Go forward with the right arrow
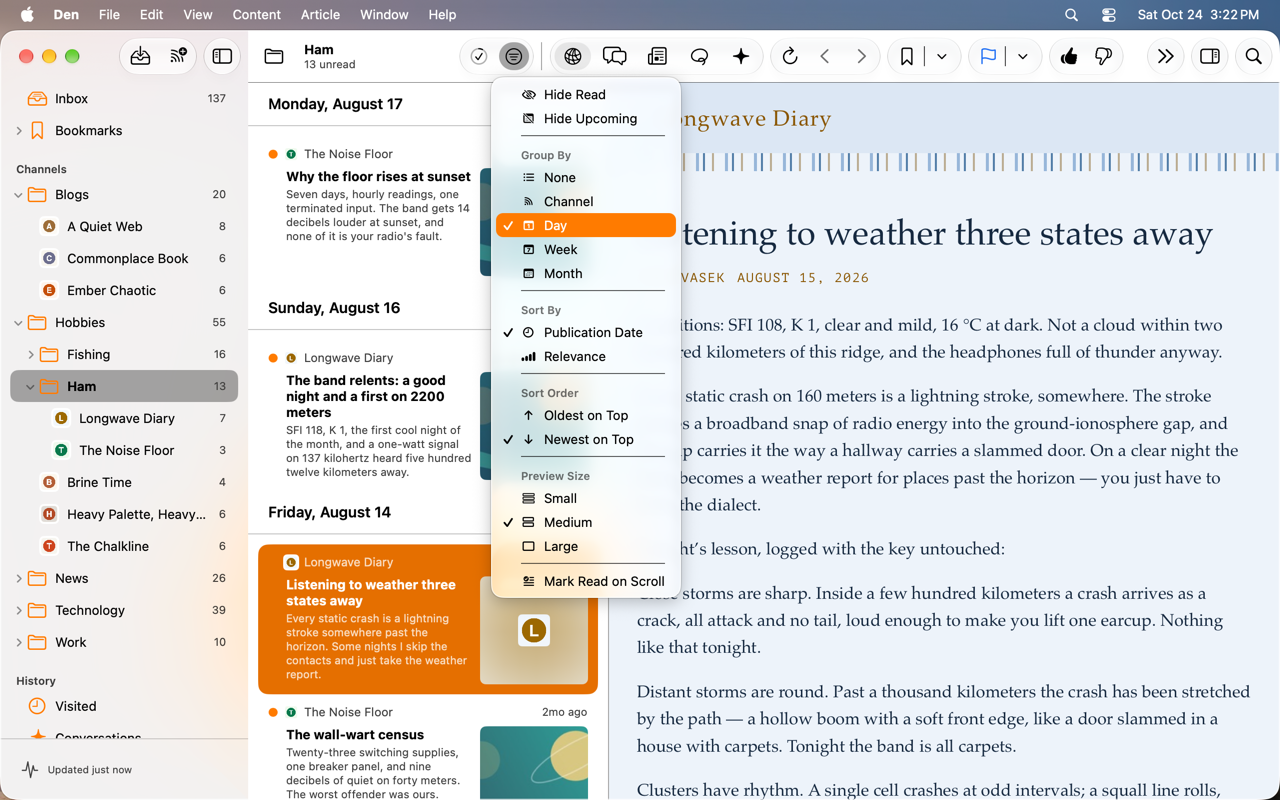The image size is (1280, 800). click(x=861, y=57)
